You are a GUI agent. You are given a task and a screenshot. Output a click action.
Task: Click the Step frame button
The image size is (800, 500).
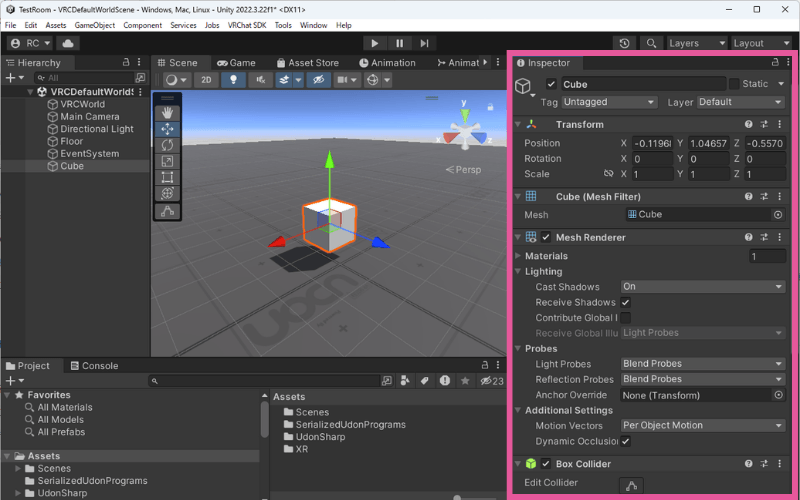[x=424, y=43]
